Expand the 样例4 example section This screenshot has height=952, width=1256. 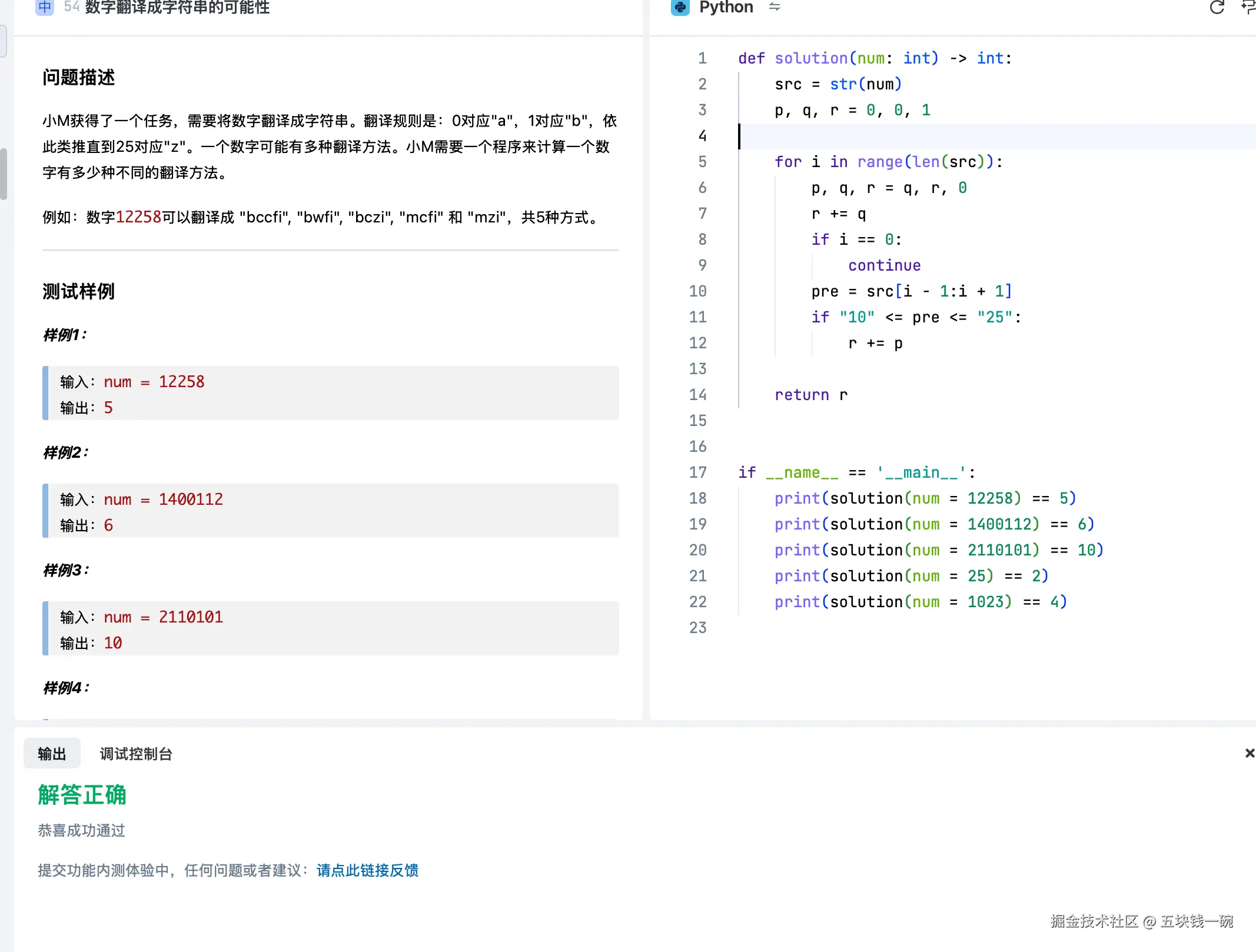point(65,687)
